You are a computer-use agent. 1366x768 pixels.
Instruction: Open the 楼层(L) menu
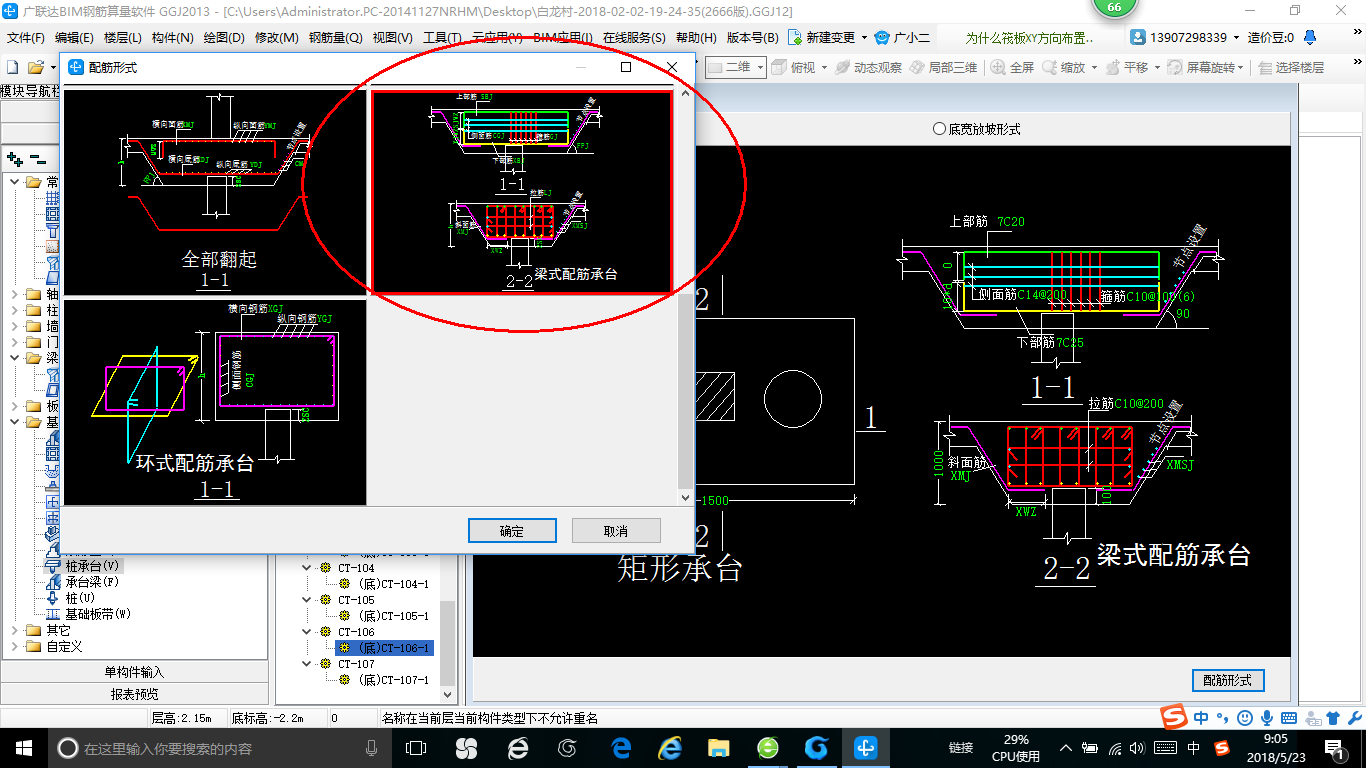[x=122, y=38]
